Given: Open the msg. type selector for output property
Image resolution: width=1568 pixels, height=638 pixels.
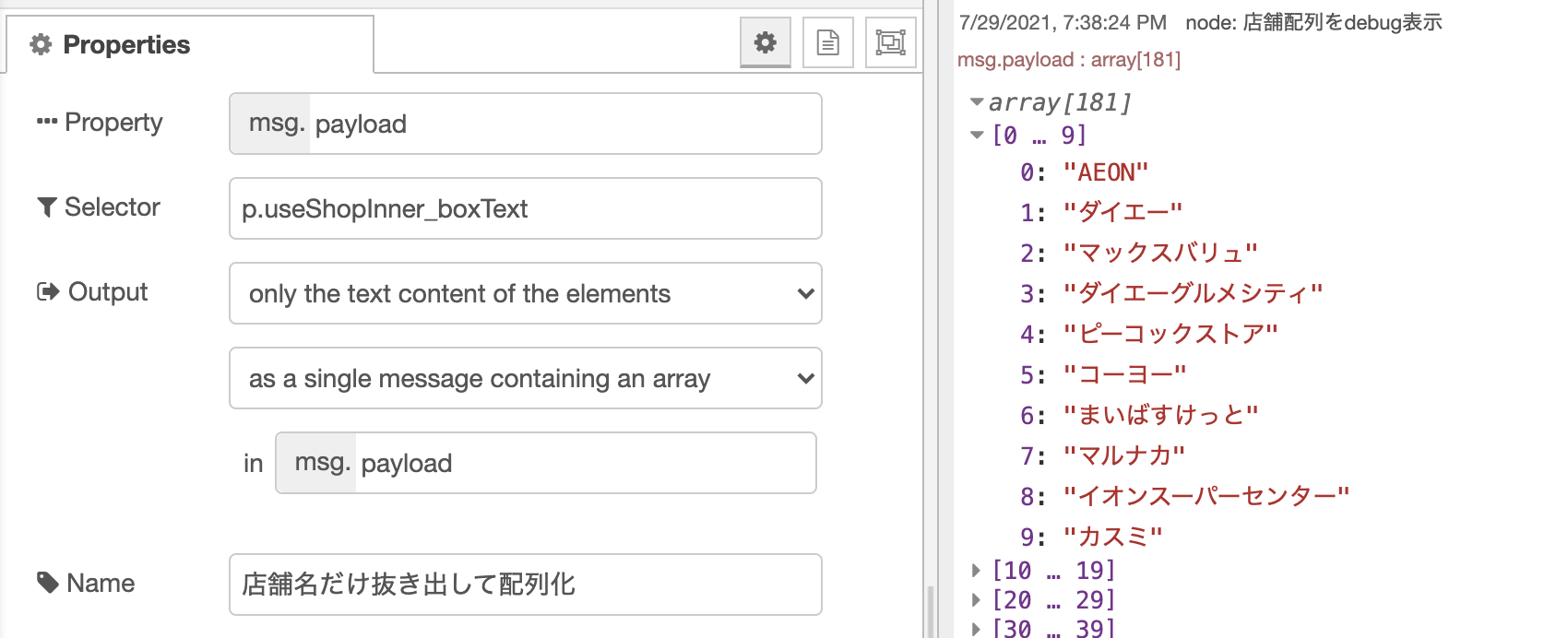Looking at the screenshot, I should coord(316,463).
